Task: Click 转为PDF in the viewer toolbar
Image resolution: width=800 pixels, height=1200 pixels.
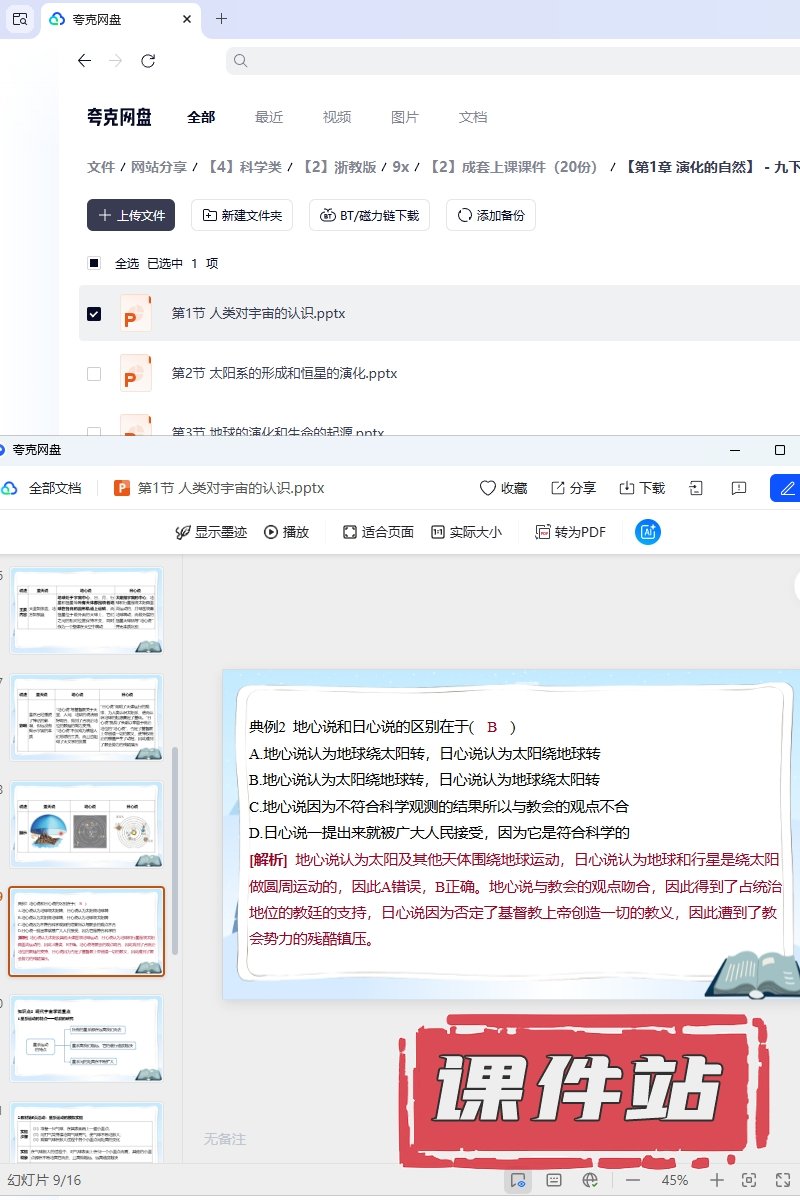Action: coord(571,532)
